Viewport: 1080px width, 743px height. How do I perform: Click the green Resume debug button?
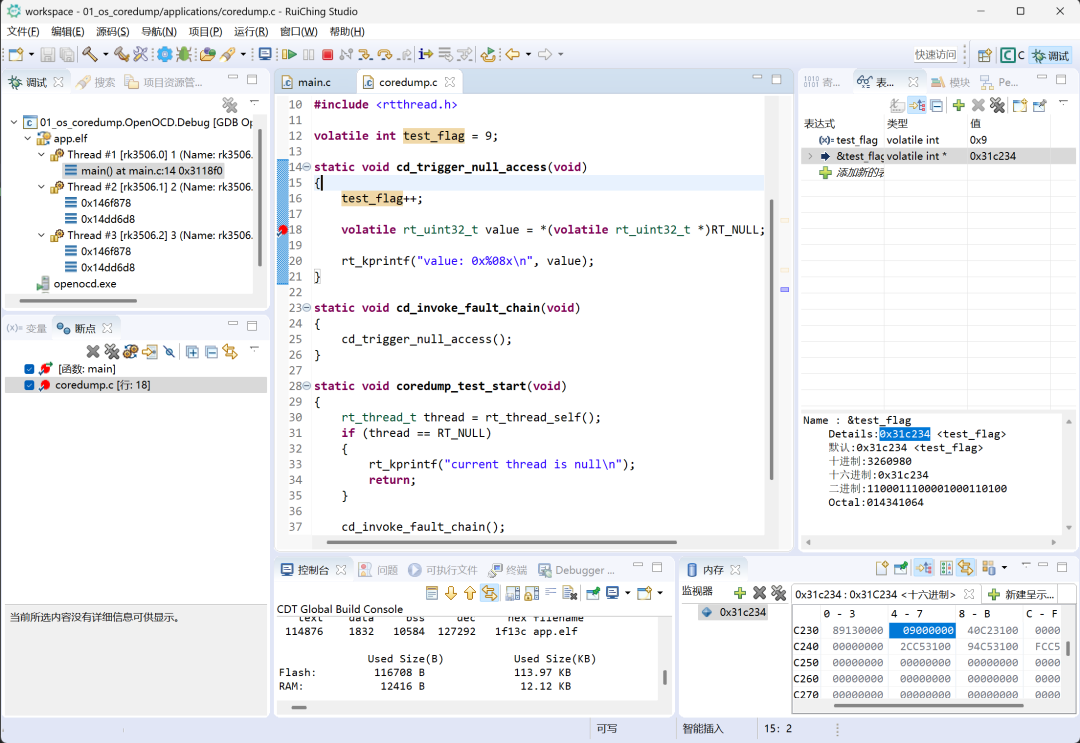[x=289, y=55]
